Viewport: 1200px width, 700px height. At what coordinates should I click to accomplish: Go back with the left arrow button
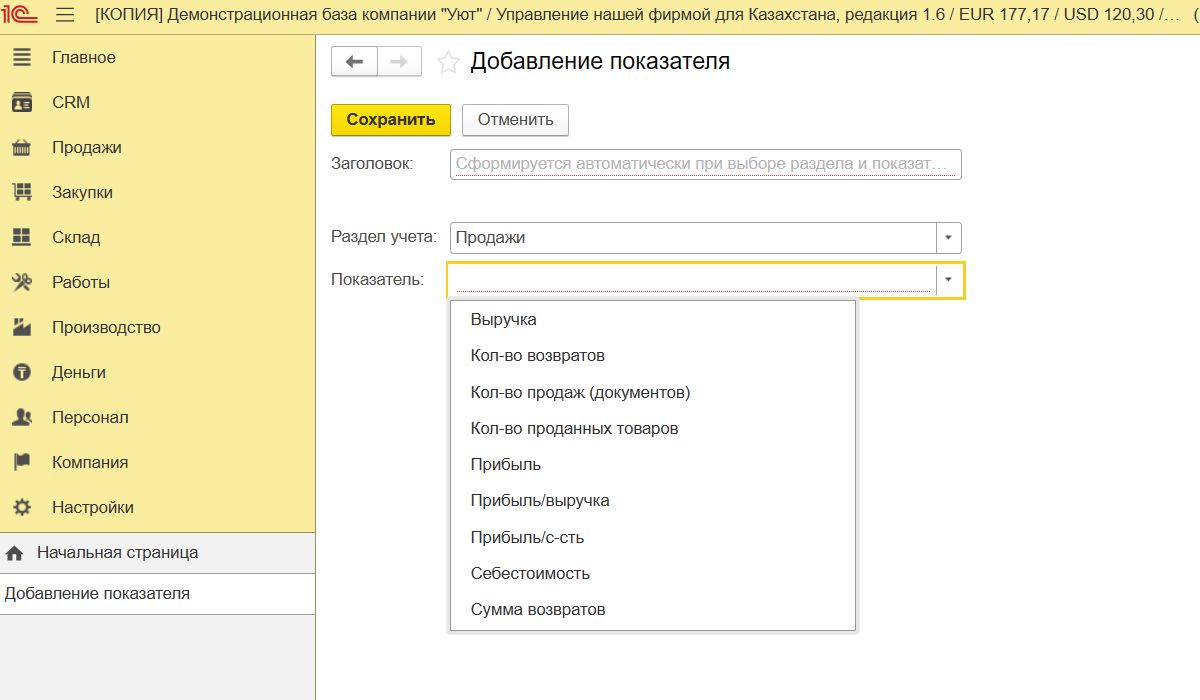pyautogui.click(x=354, y=62)
